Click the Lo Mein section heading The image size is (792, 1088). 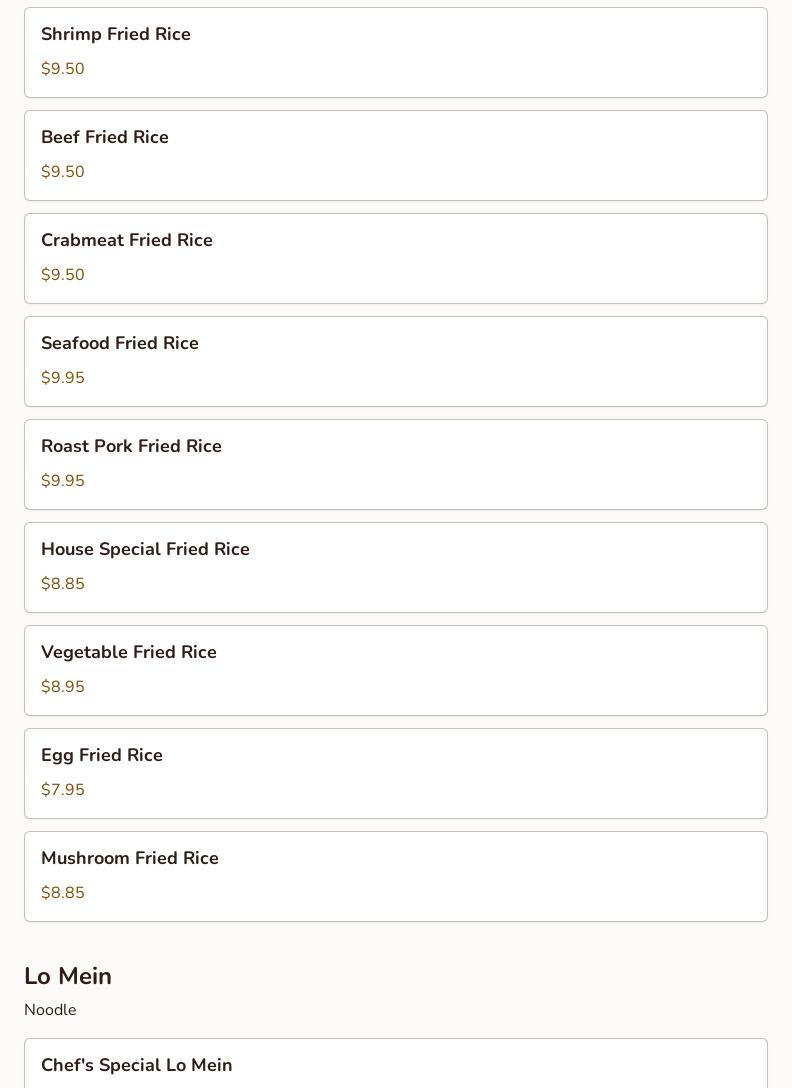tap(68, 976)
